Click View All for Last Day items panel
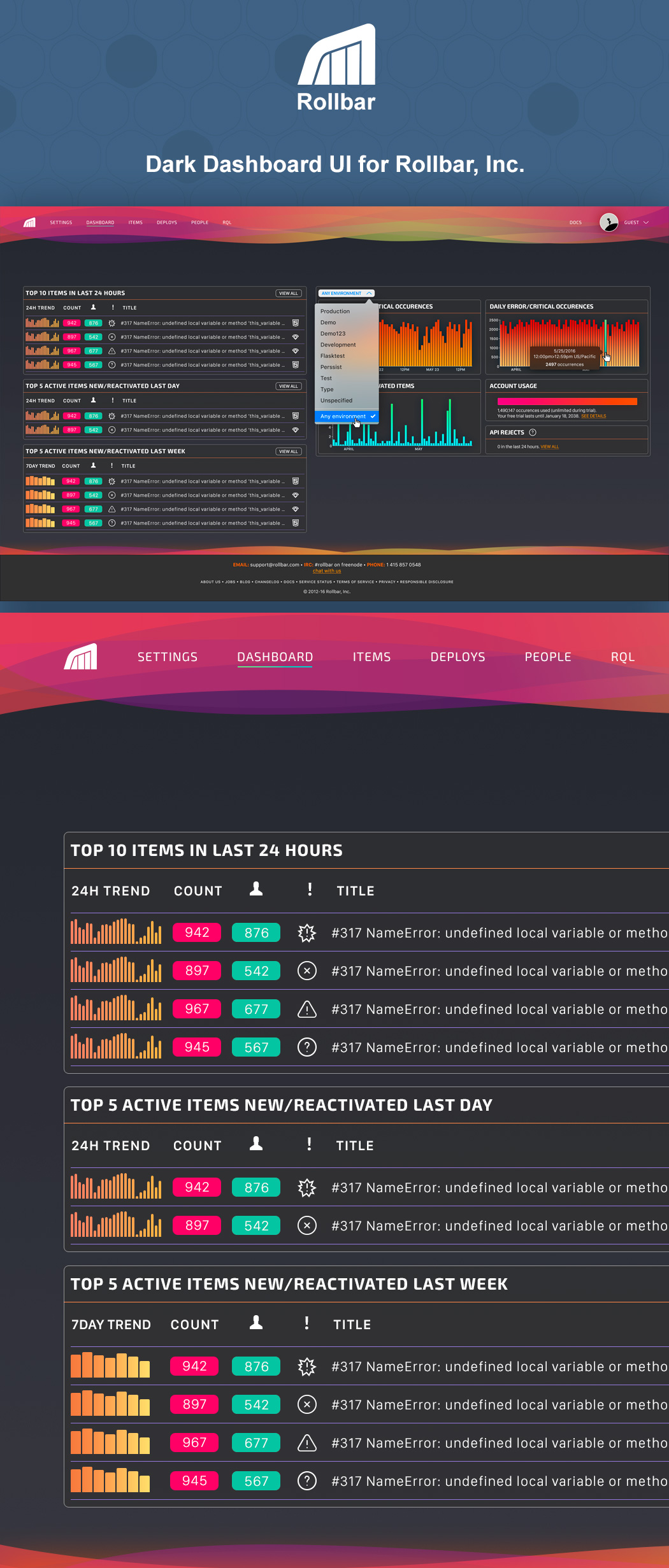The height and width of the screenshot is (1568, 669). pyautogui.click(x=289, y=387)
